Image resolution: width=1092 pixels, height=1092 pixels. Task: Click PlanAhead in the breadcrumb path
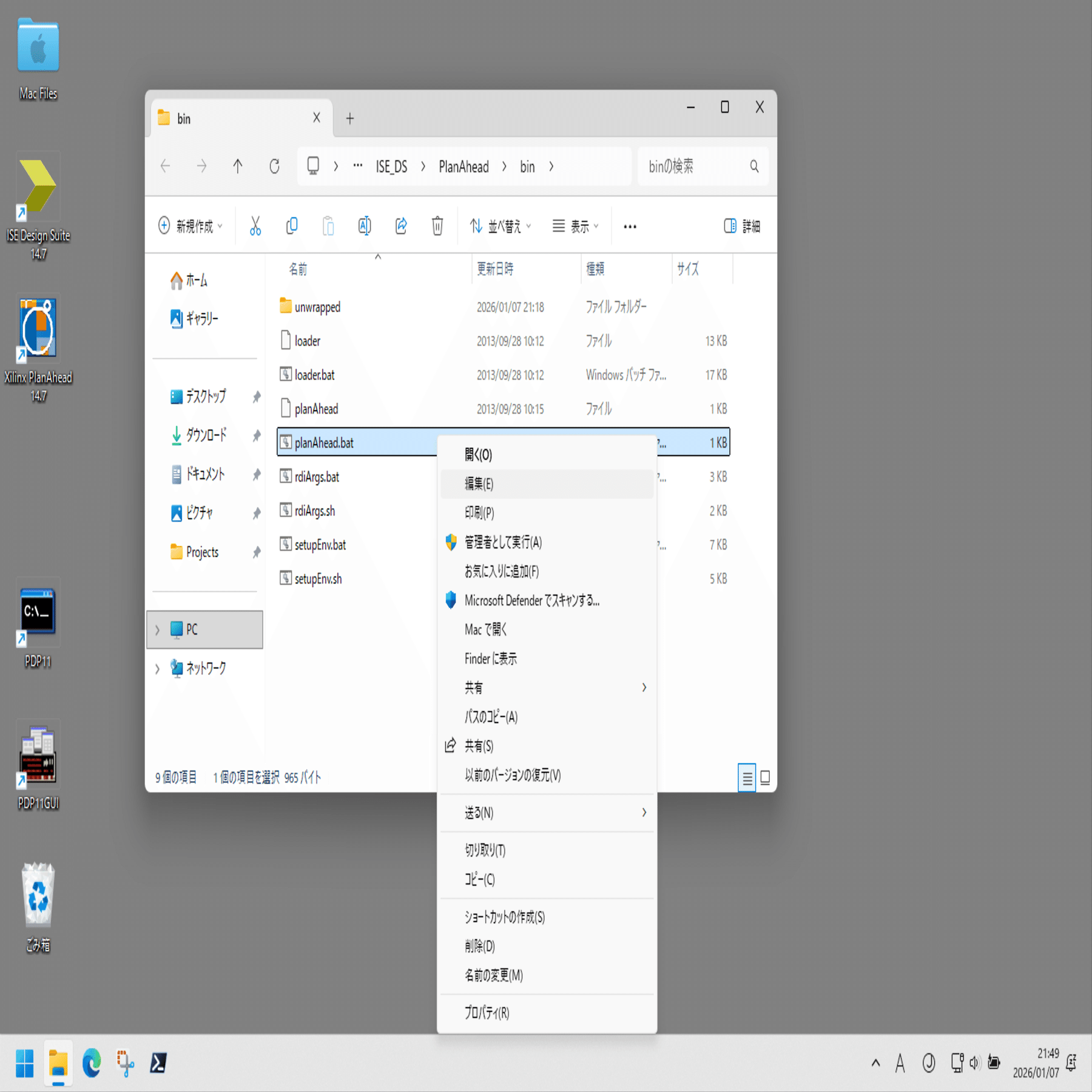coord(463,167)
